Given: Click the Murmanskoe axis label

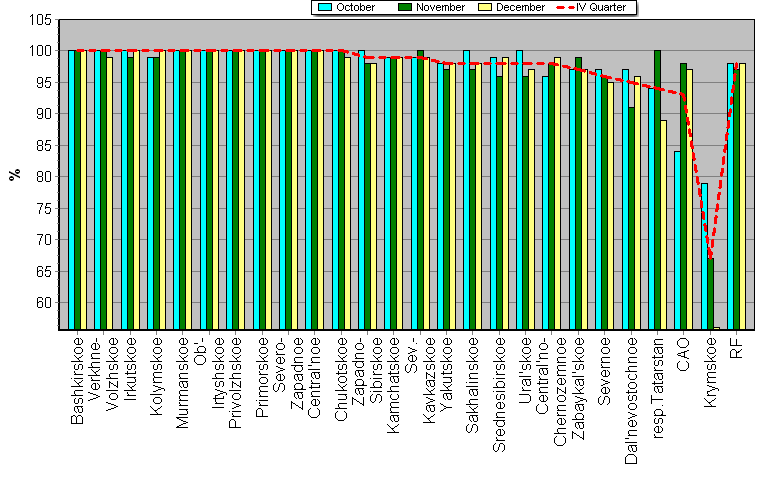Looking at the screenshot, I should (x=182, y=382).
